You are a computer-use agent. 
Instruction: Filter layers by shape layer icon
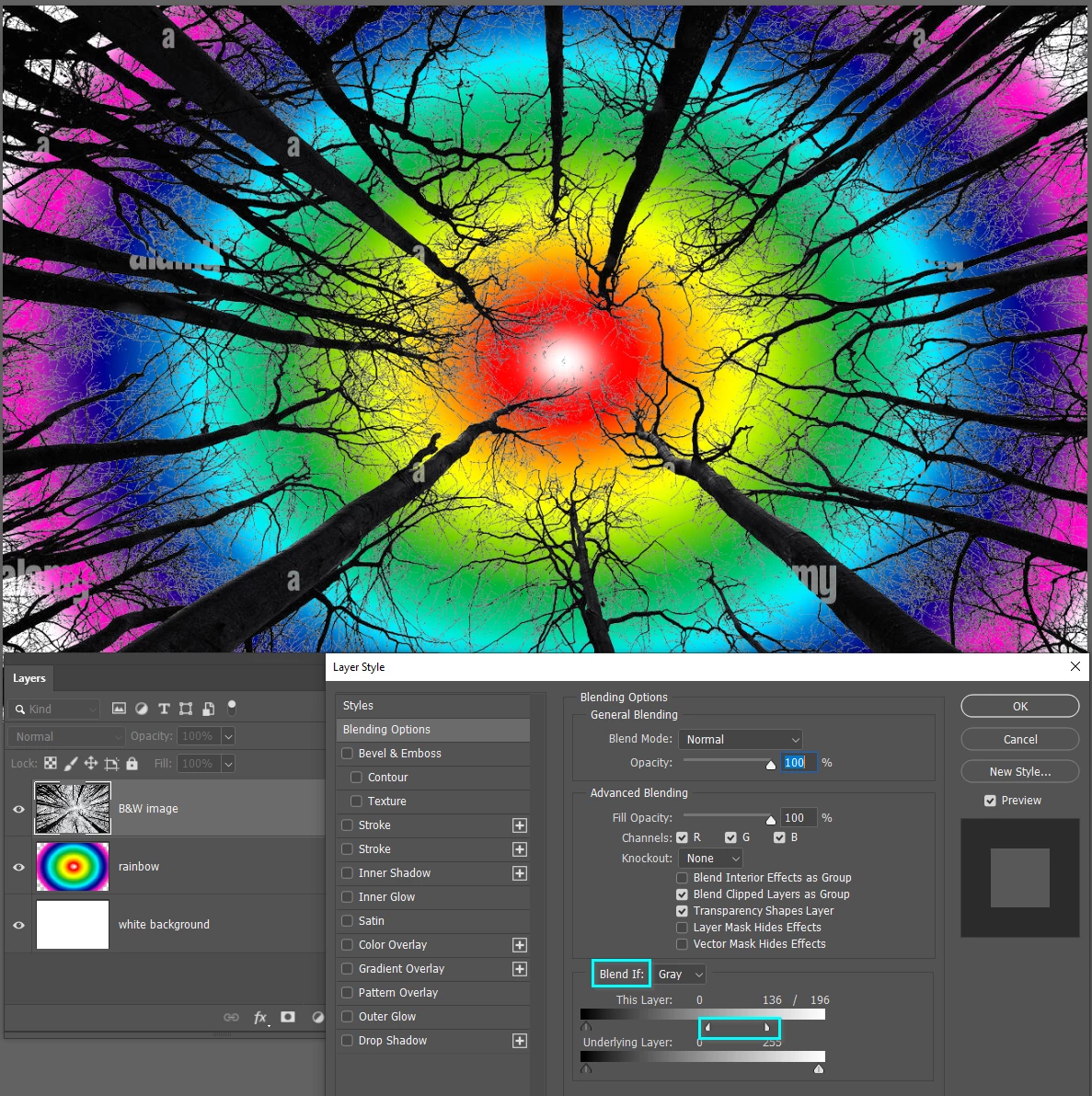[186, 709]
